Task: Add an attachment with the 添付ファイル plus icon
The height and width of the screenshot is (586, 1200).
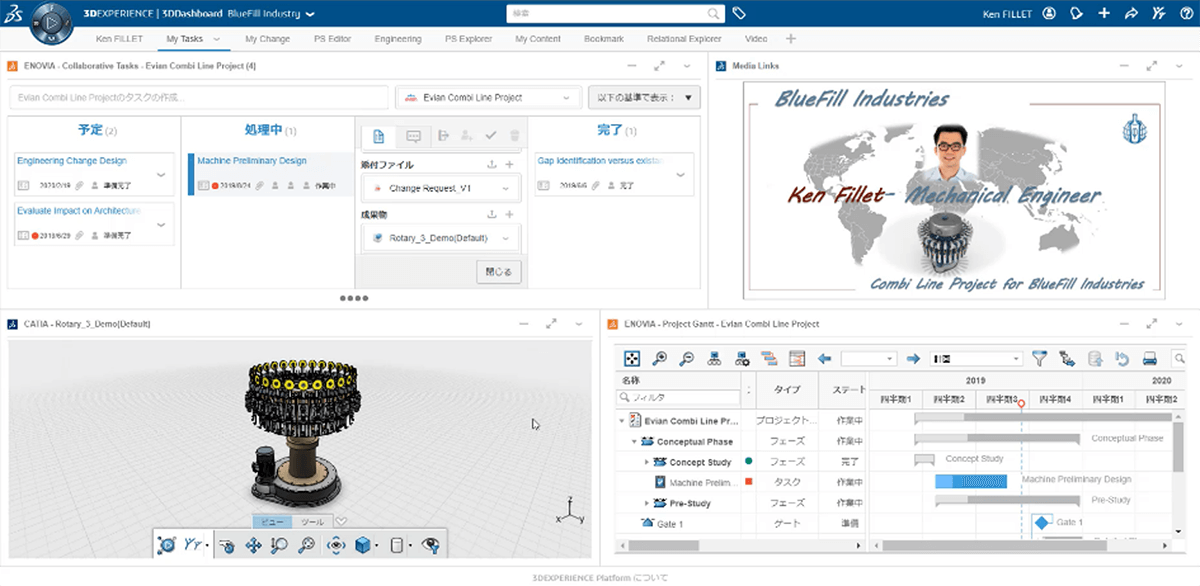Action: (510, 164)
